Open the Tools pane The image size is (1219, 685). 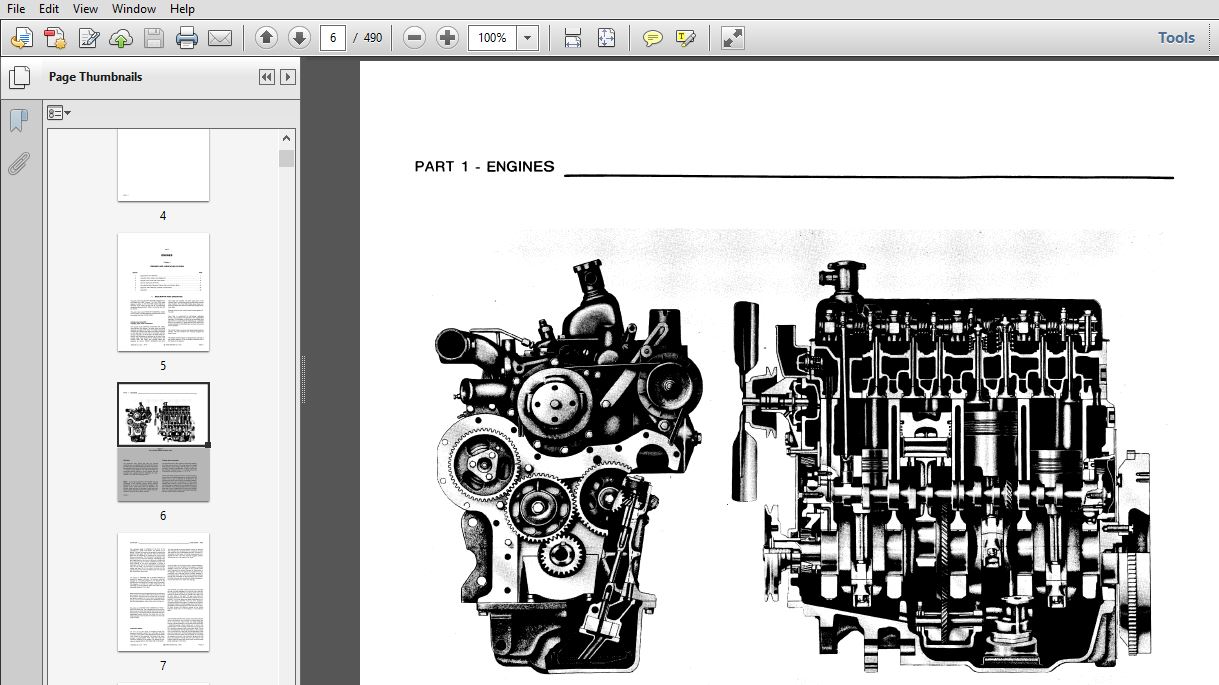(x=1176, y=38)
